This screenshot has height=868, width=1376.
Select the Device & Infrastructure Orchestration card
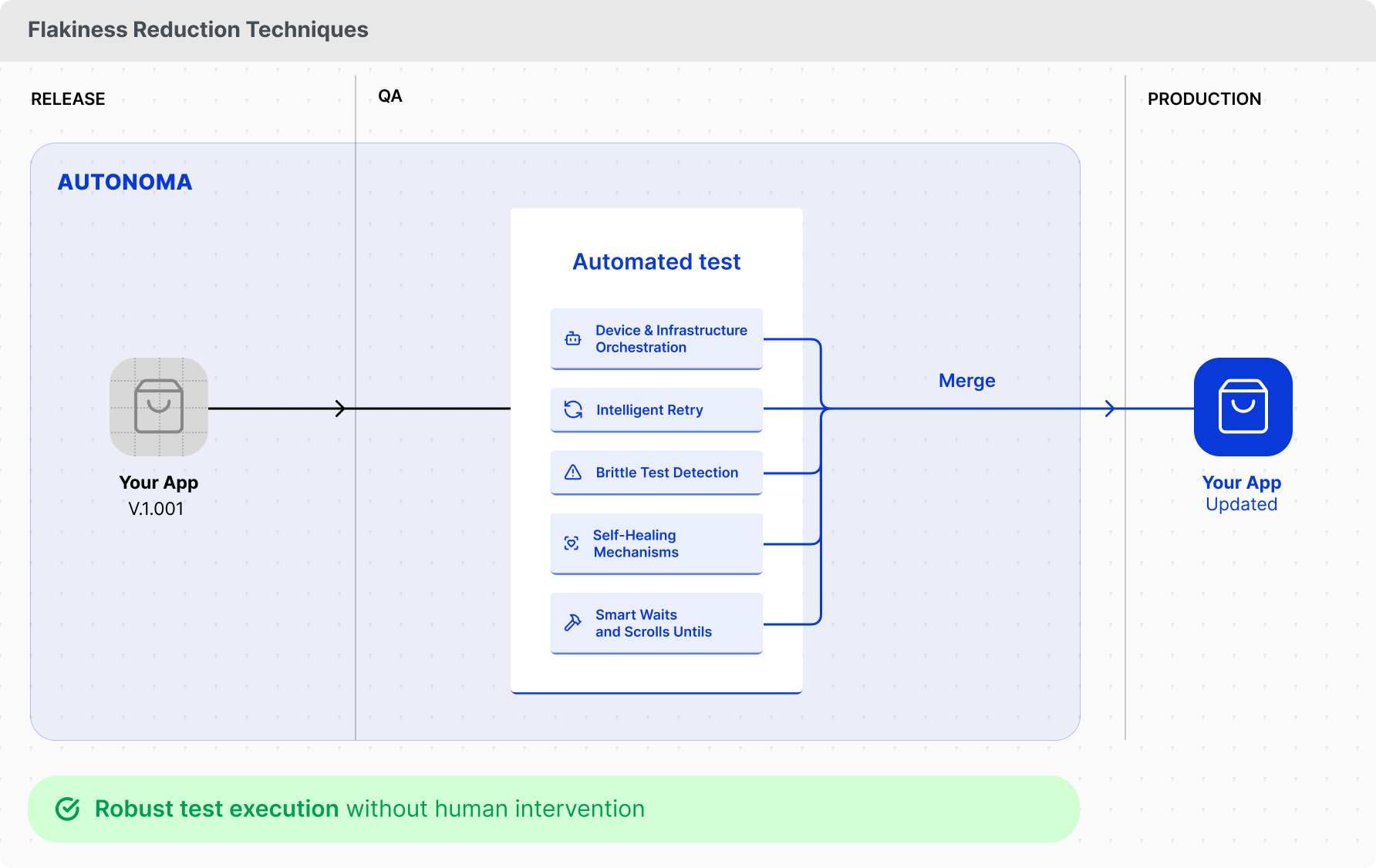click(656, 339)
